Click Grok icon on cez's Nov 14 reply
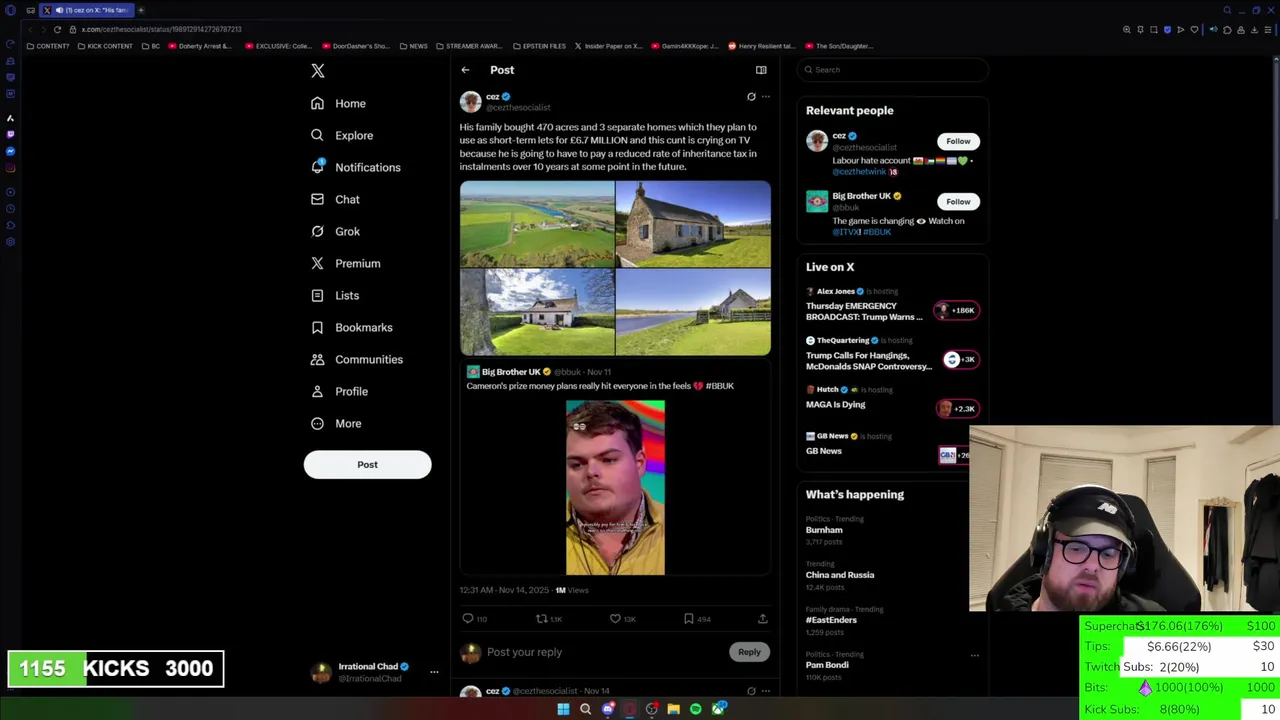Screen dimensions: 1280x720 751,691
